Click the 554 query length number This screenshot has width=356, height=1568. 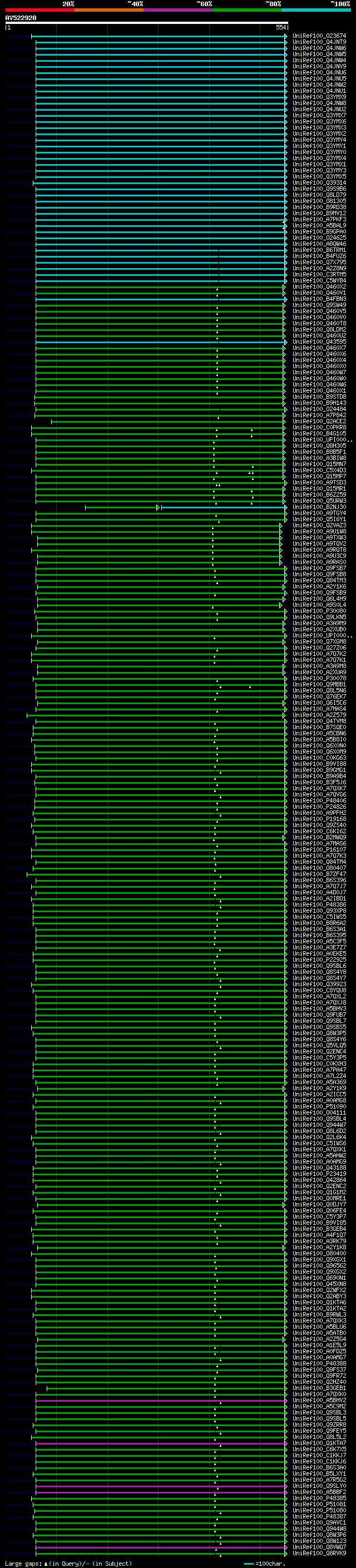pyautogui.click(x=280, y=27)
